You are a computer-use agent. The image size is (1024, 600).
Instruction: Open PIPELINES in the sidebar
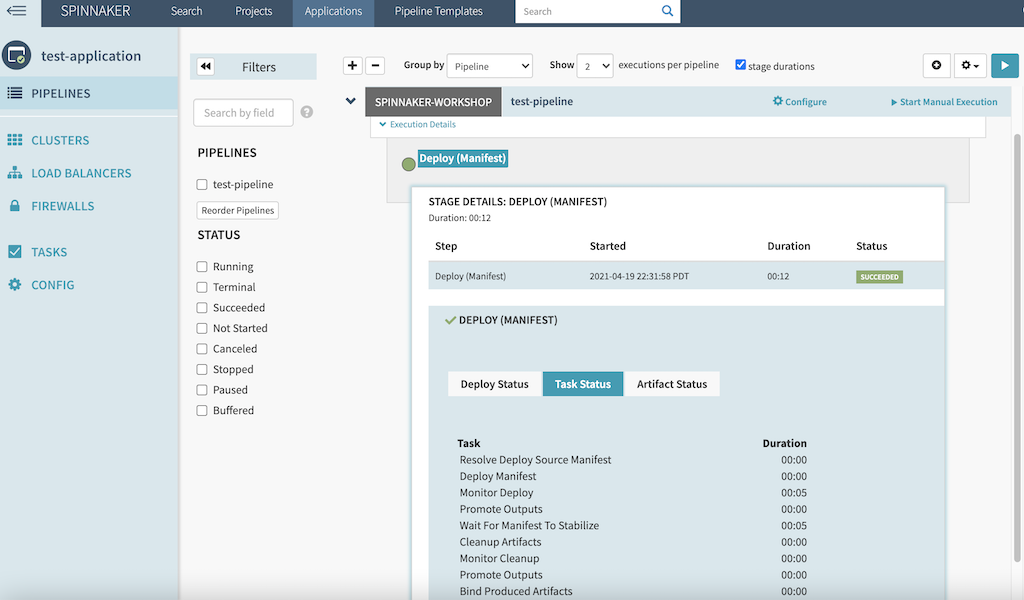pos(89,93)
